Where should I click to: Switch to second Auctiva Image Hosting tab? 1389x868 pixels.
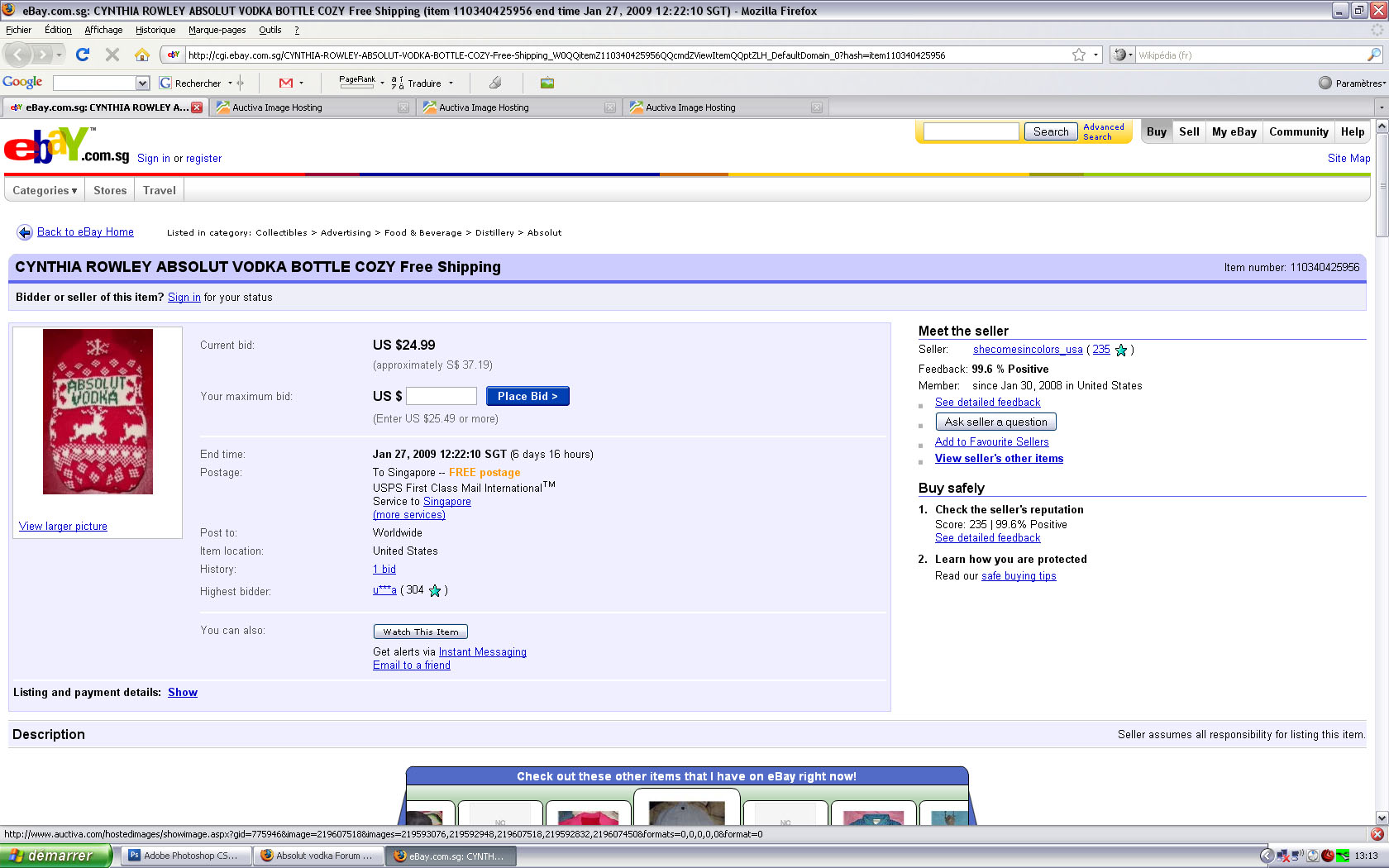coord(518,107)
